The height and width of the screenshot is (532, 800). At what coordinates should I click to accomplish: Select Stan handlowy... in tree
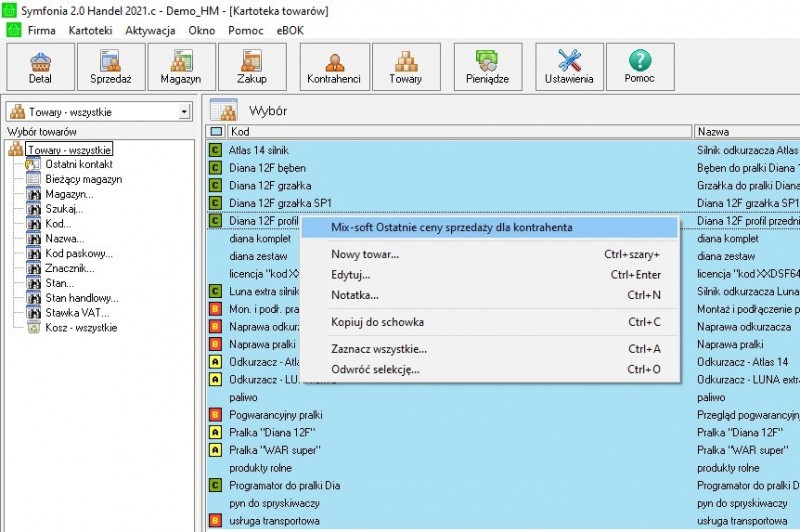click(82, 297)
